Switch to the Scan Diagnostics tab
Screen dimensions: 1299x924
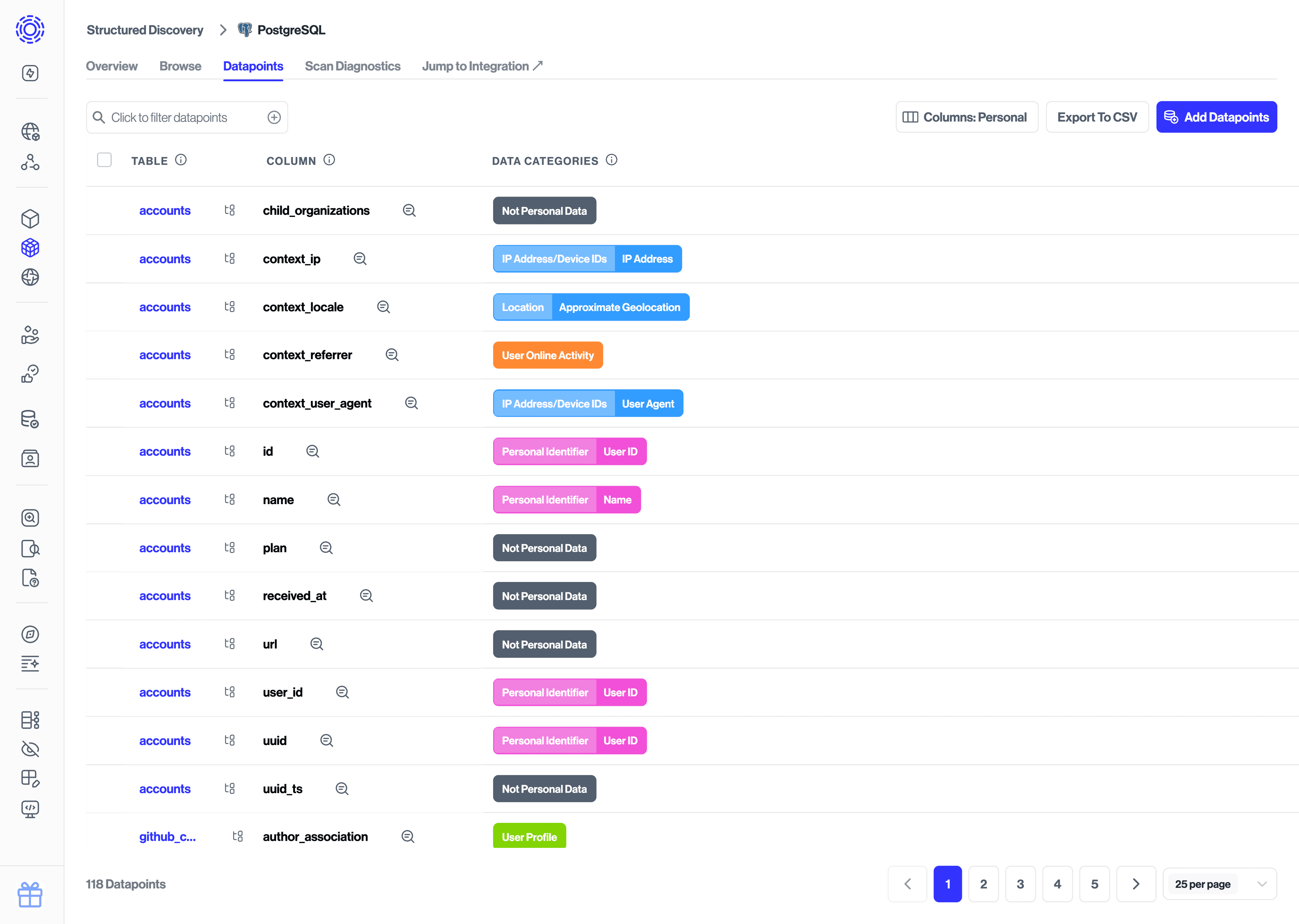click(352, 66)
